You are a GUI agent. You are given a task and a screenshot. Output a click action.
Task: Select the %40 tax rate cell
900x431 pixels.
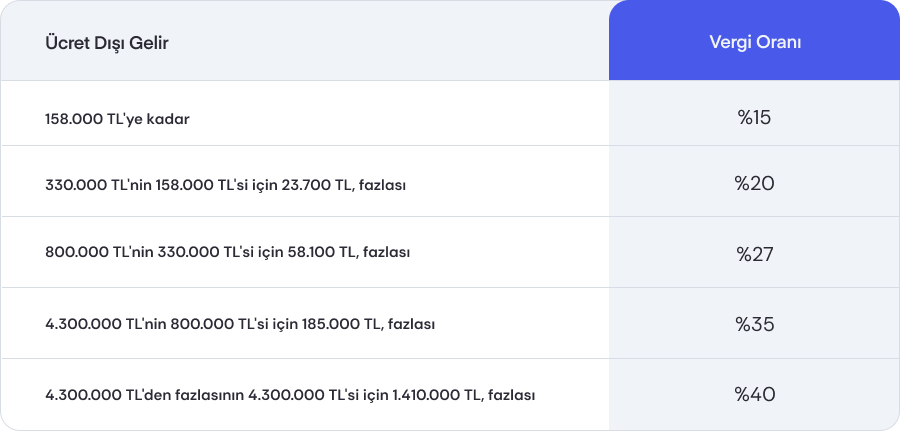(754, 395)
